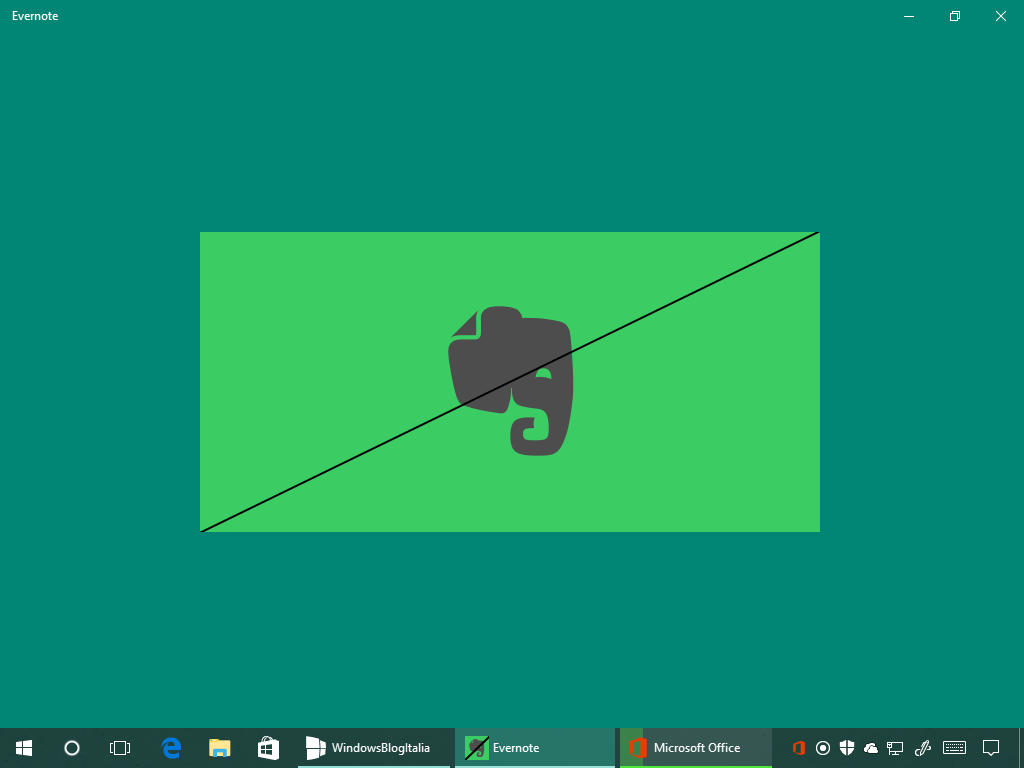Open Windows Defender shield tray icon
The width and height of the screenshot is (1024, 768).
click(847, 748)
